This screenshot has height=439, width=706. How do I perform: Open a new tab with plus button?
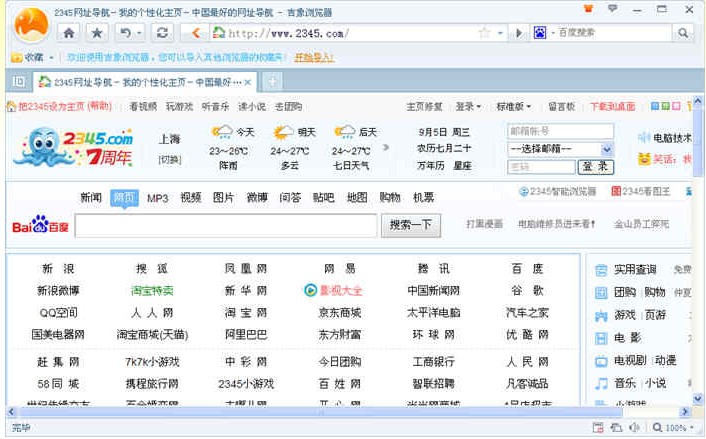(x=272, y=81)
